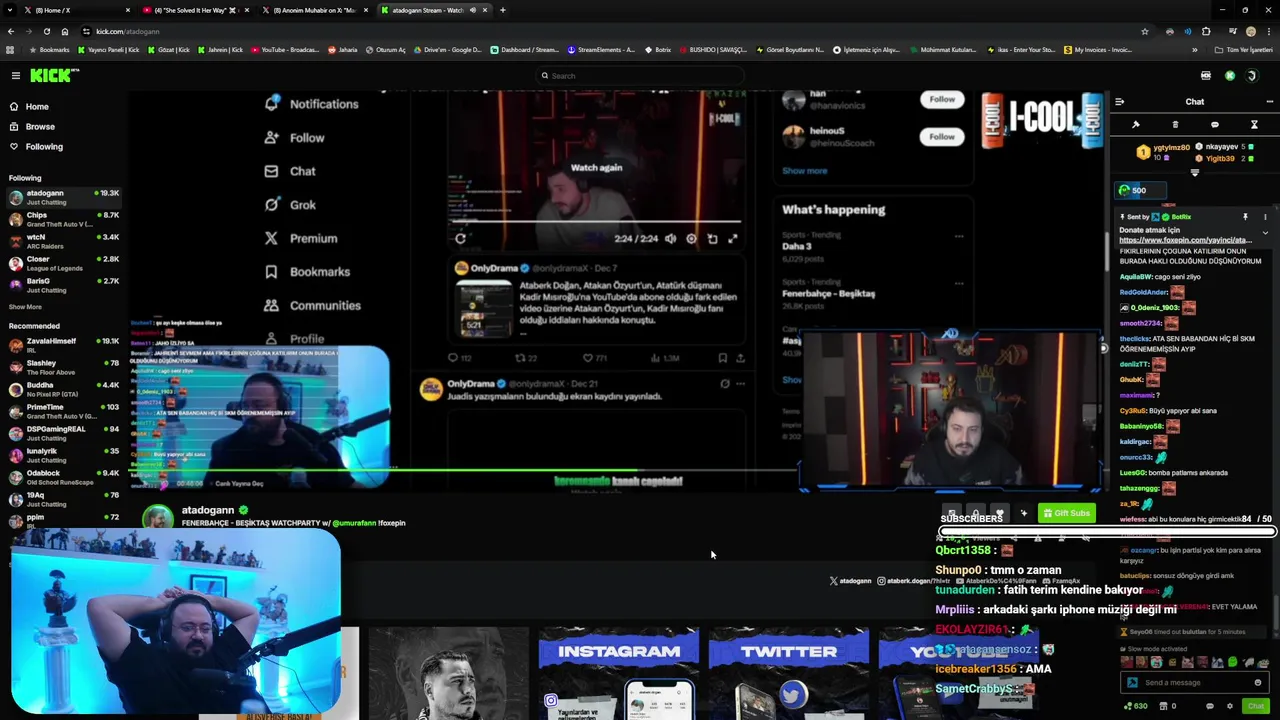1280x720 pixels.
Task: Click the hourglass icon in chat toolbar
Action: (1254, 125)
